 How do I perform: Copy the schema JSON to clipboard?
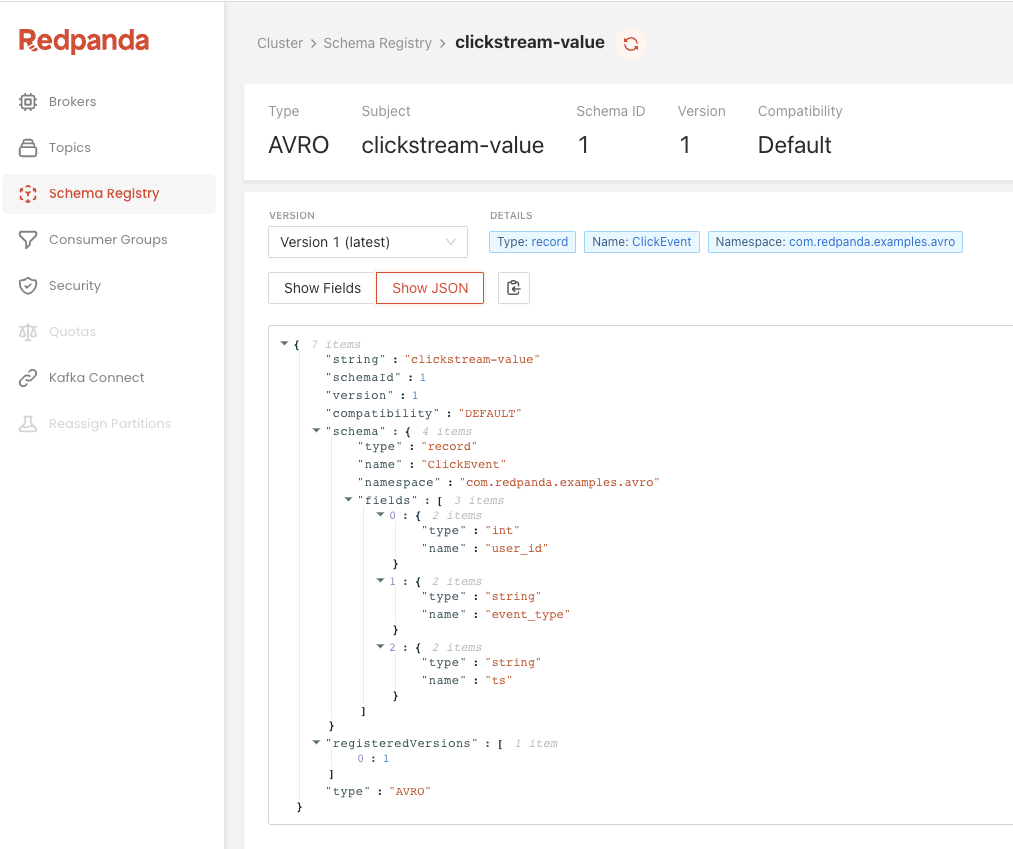pyautogui.click(x=514, y=288)
